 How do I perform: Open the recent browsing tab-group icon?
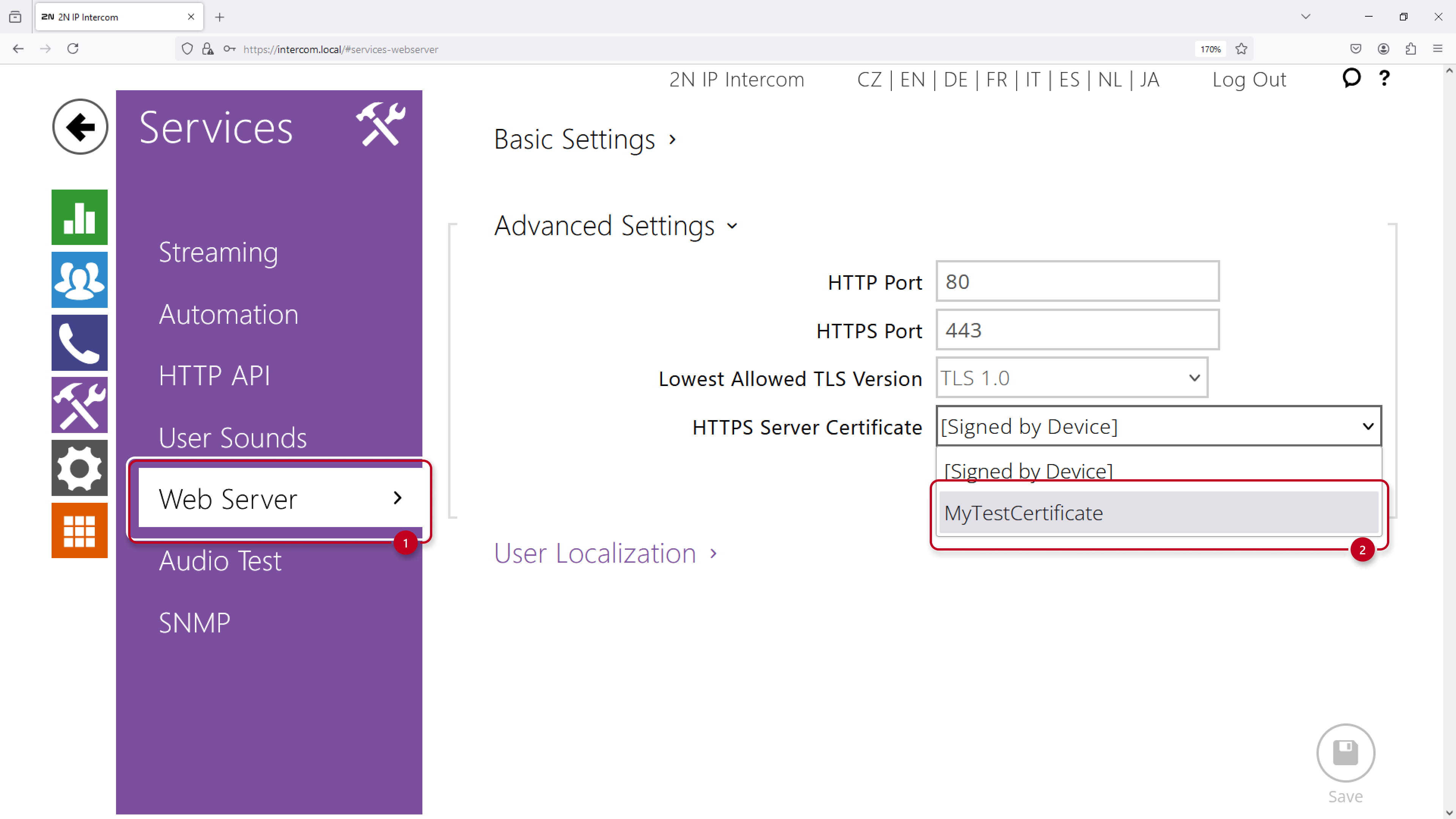pyautogui.click(x=15, y=17)
